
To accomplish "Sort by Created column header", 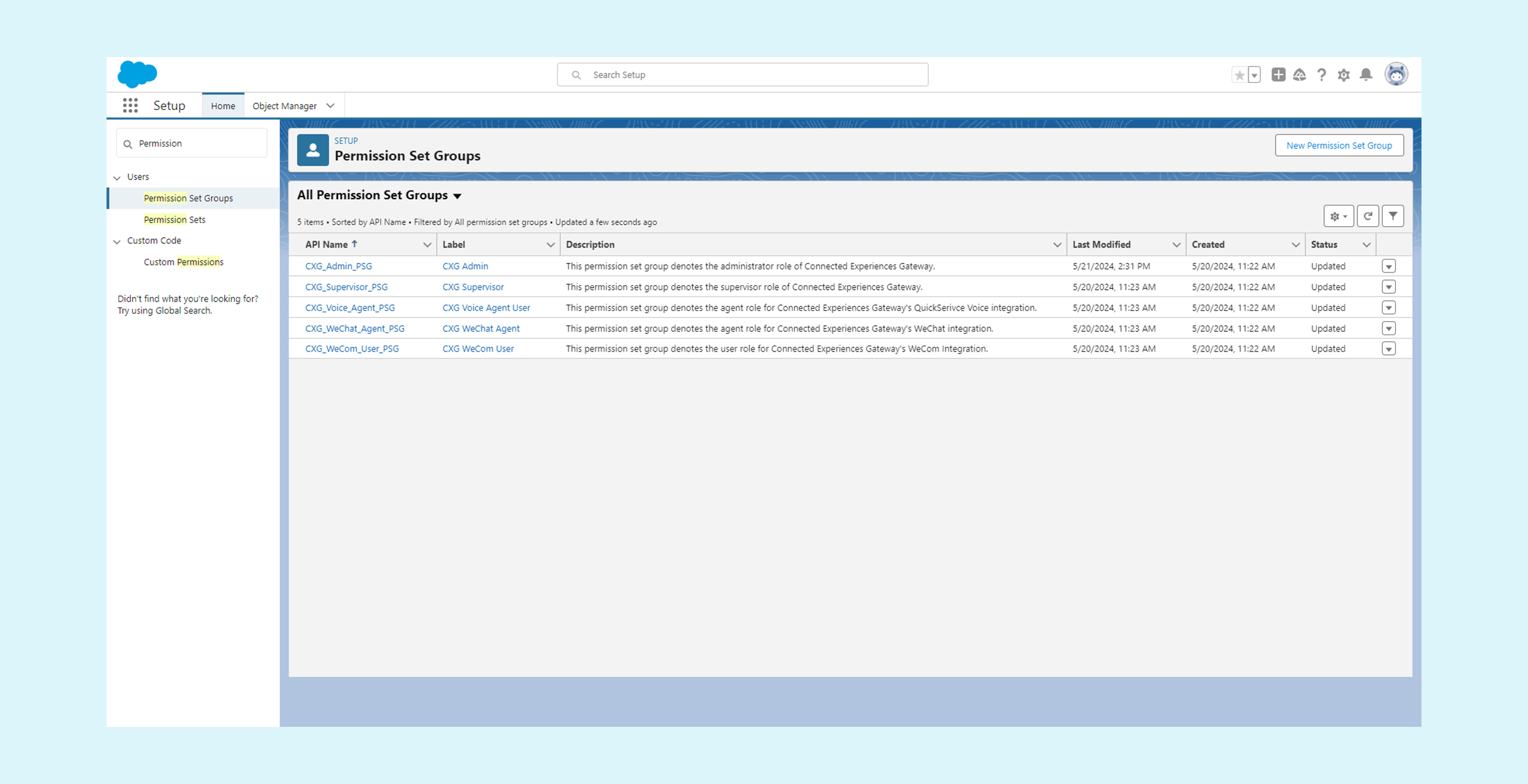I will [x=1208, y=244].
